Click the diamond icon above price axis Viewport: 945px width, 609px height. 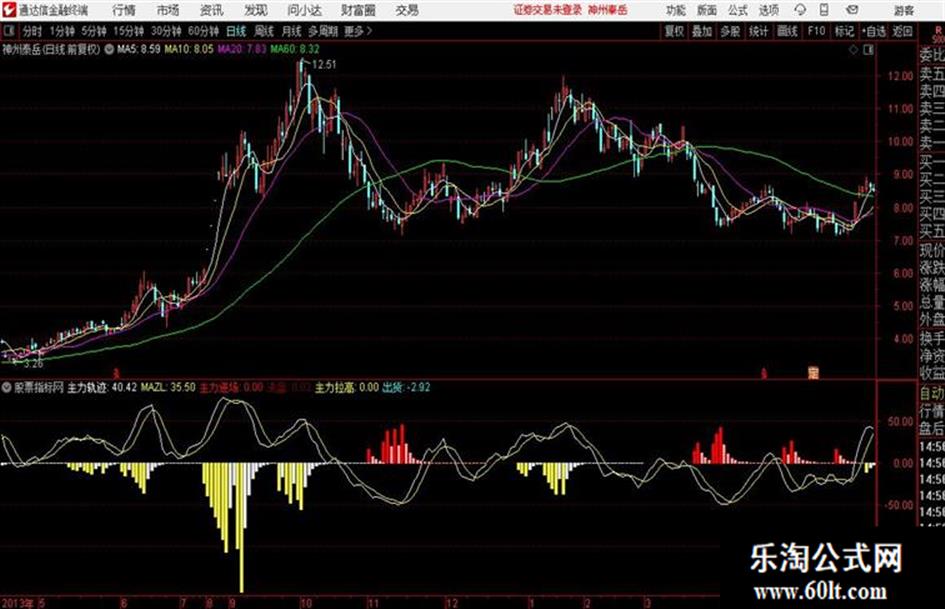853,50
